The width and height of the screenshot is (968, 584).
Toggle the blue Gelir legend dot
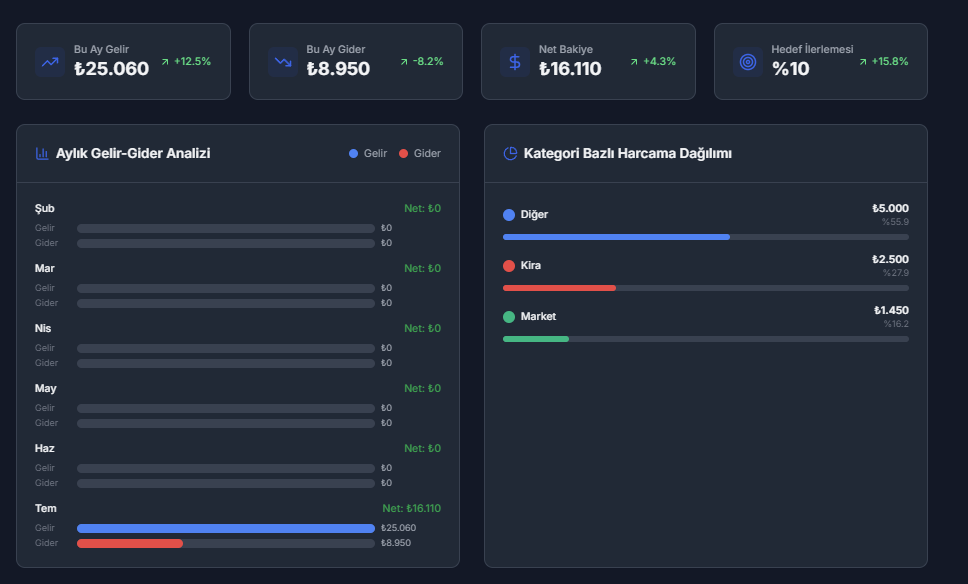pyautogui.click(x=353, y=154)
